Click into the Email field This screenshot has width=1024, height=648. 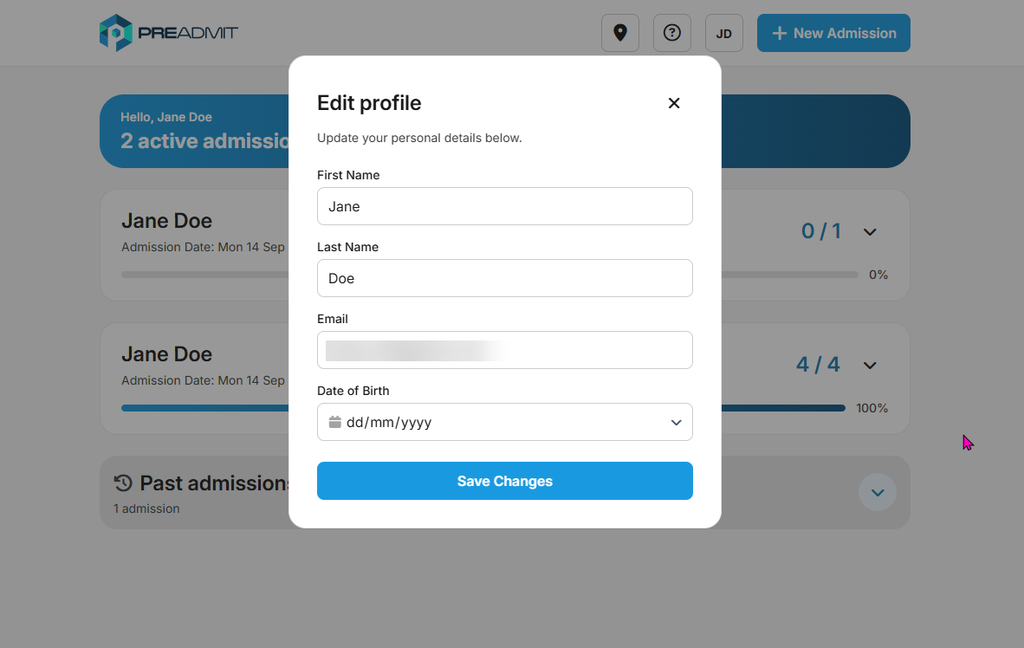(x=505, y=350)
